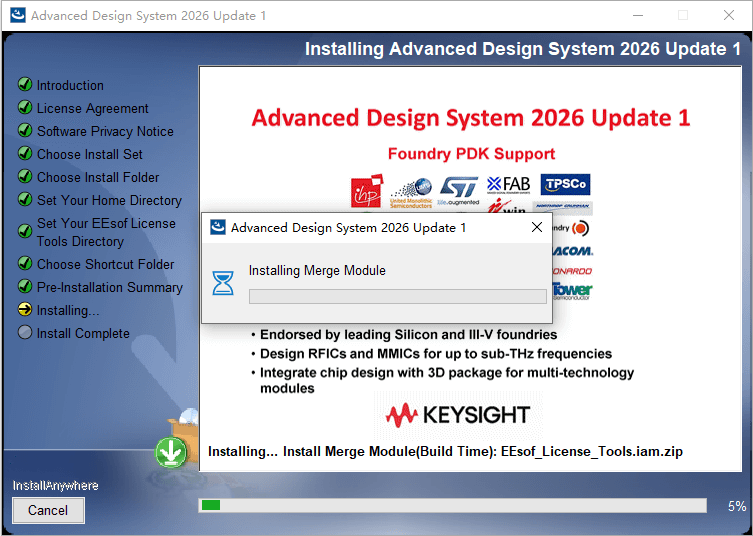Screen dimensions: 753x536
Task: Click the ADS app icon in main title bar
Action: click(x=18, y=15)
